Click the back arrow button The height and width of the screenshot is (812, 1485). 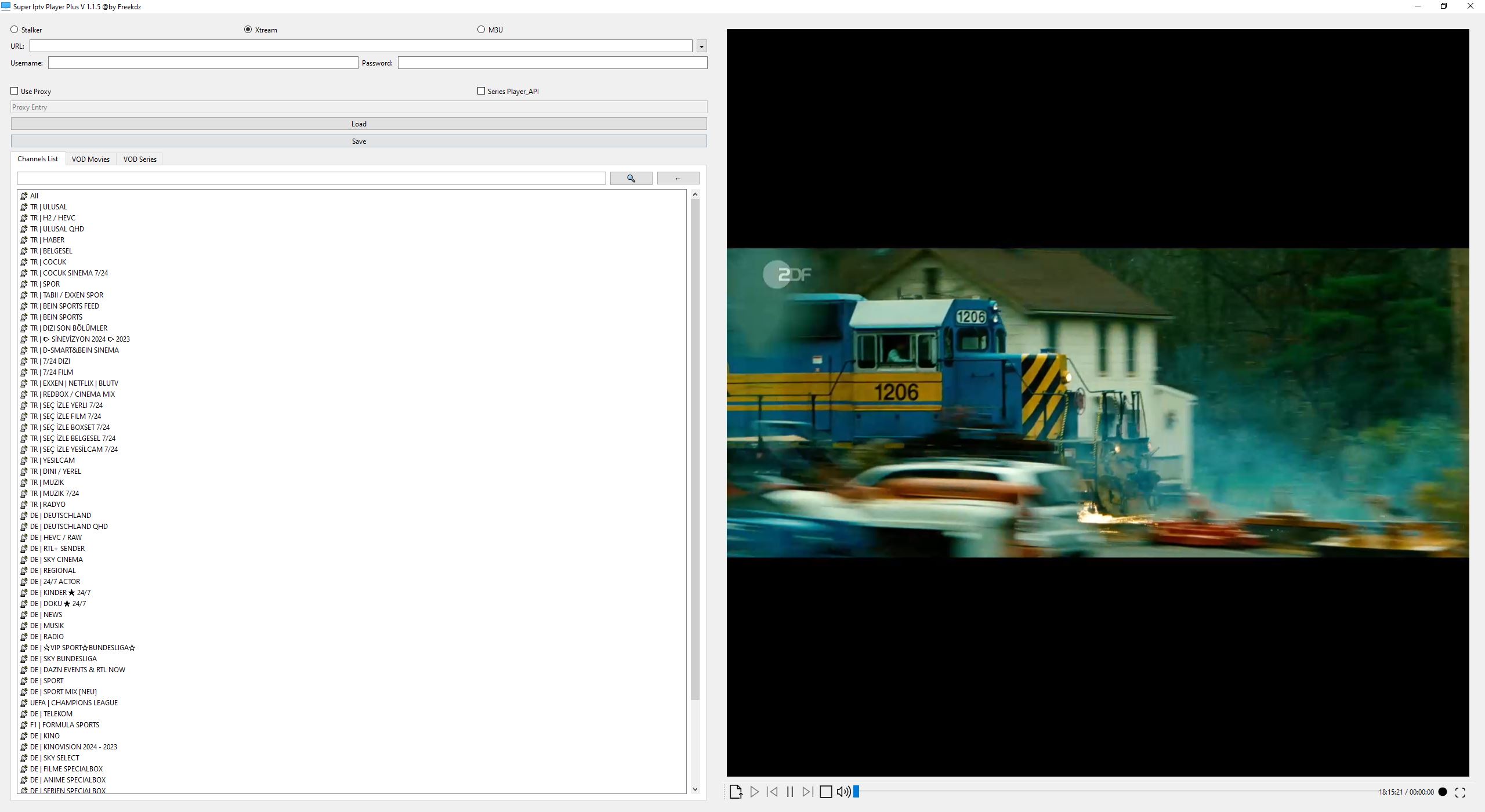[x=678, y=179]
